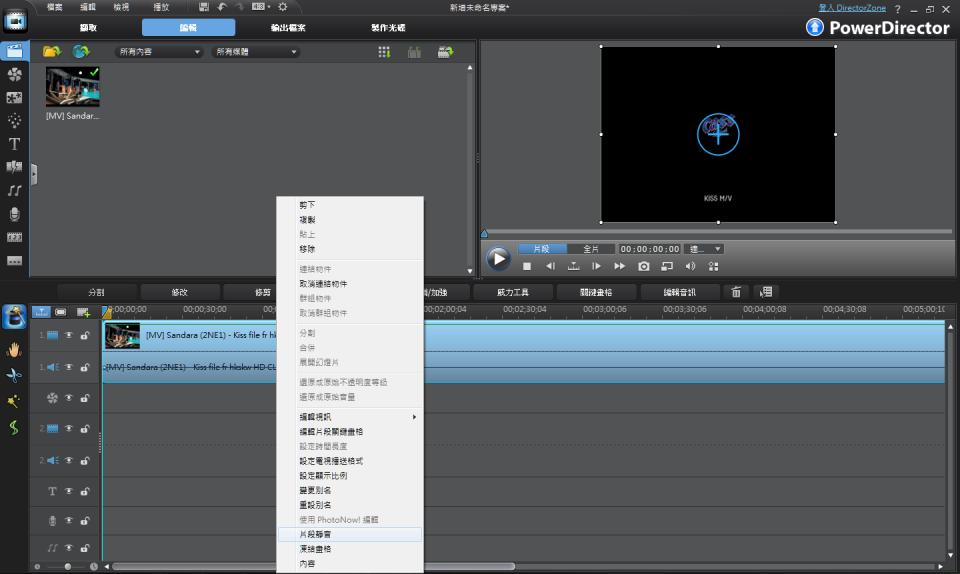
Task: Open the 所有媒體 media type dropdown
Action: pos(256,52)
